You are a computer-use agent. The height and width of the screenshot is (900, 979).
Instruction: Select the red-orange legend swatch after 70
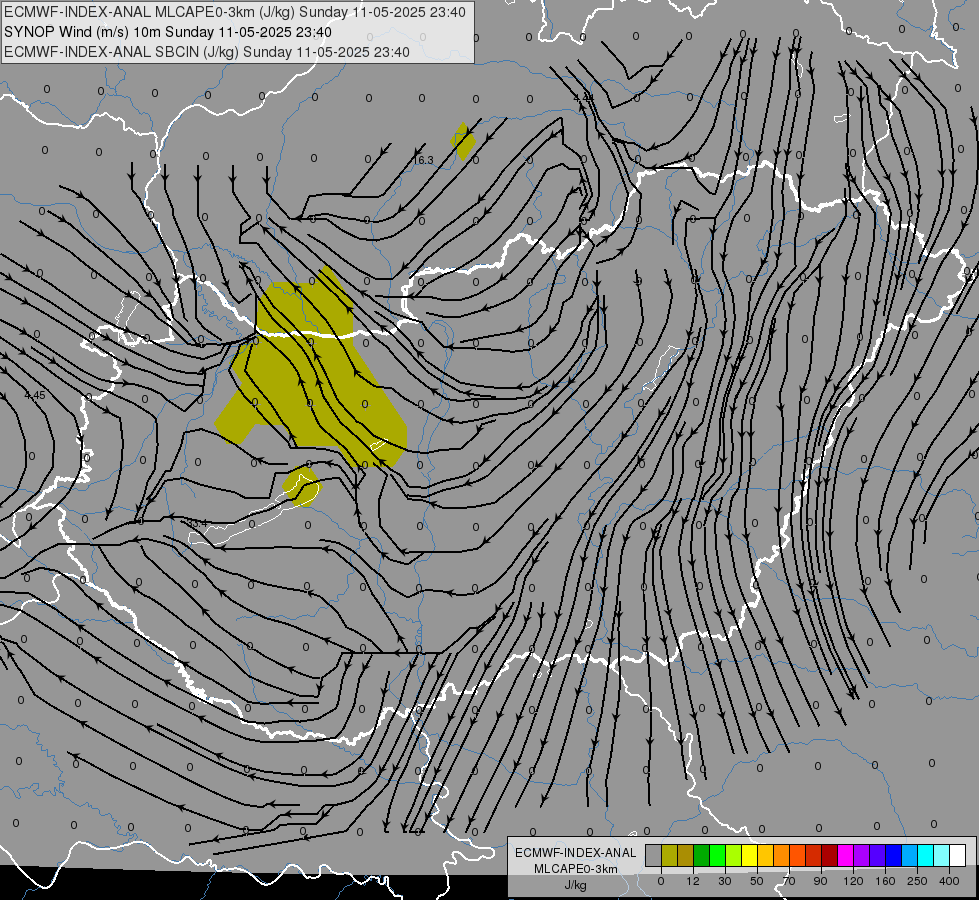tap(798, 855)
